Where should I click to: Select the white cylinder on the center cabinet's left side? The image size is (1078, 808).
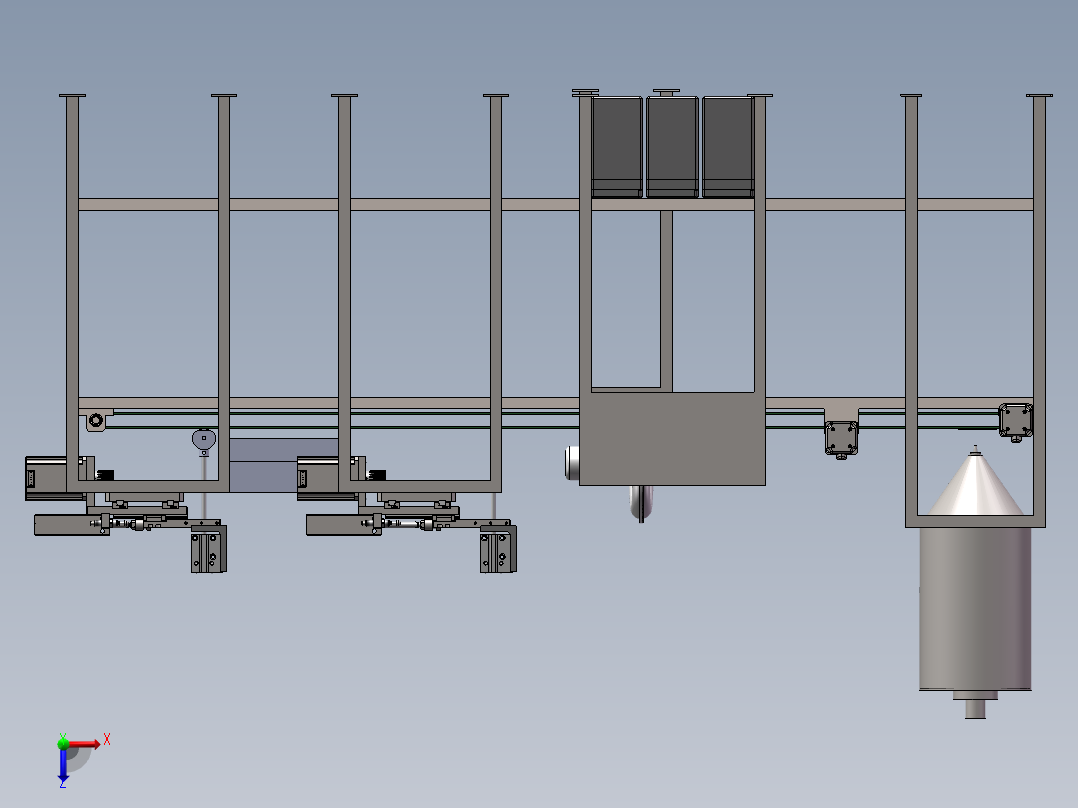coord(572,462)
